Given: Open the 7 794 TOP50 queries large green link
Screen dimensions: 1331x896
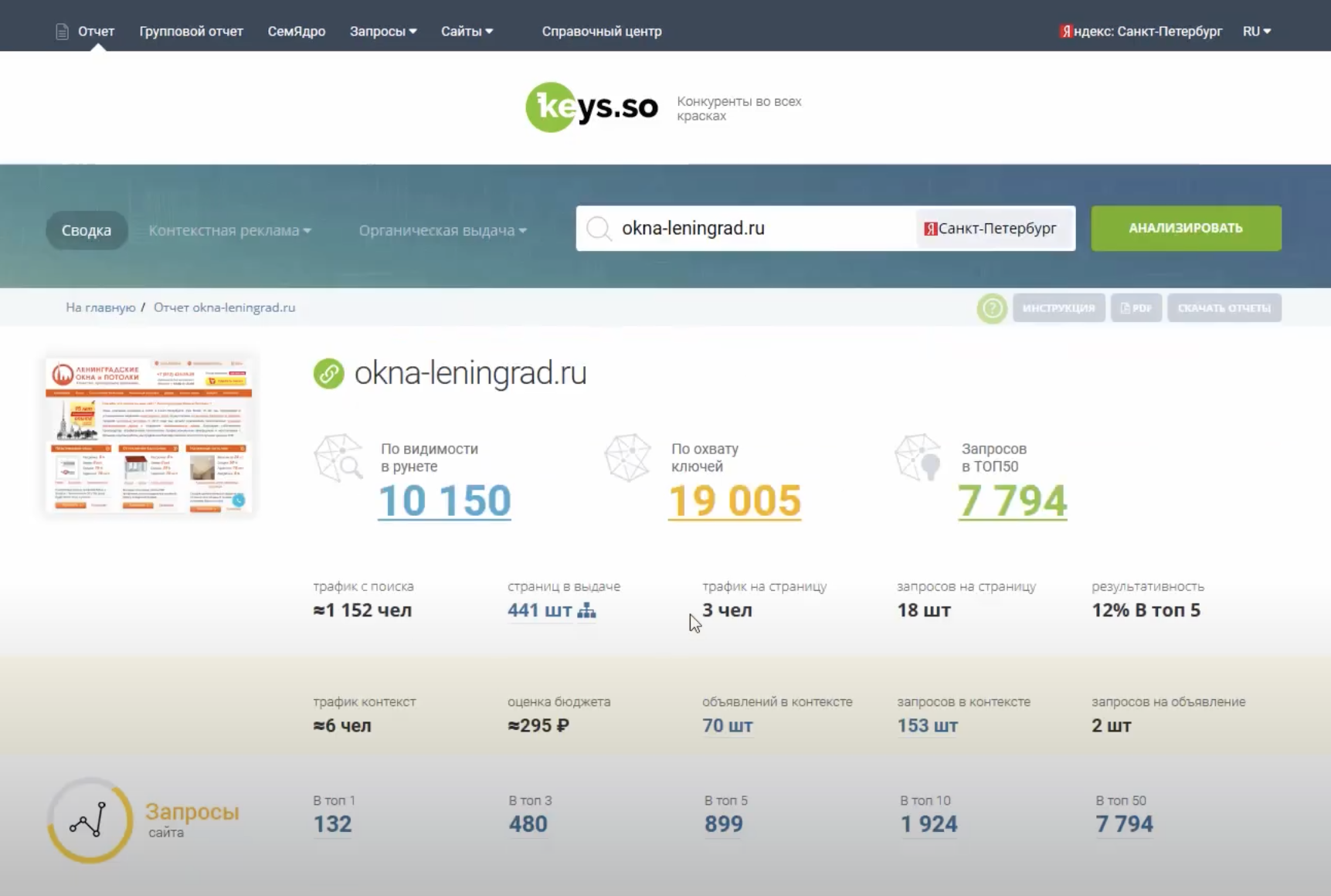Looking at the screenshot, I should (1013, 501).
